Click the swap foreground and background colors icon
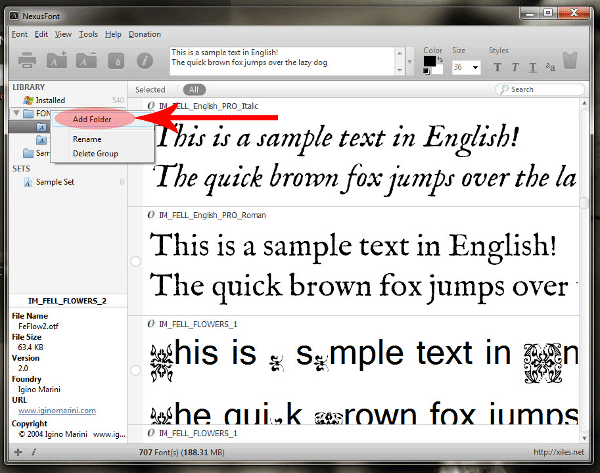Viewport: 600px width, 473px height. click(x=440, y=59)
